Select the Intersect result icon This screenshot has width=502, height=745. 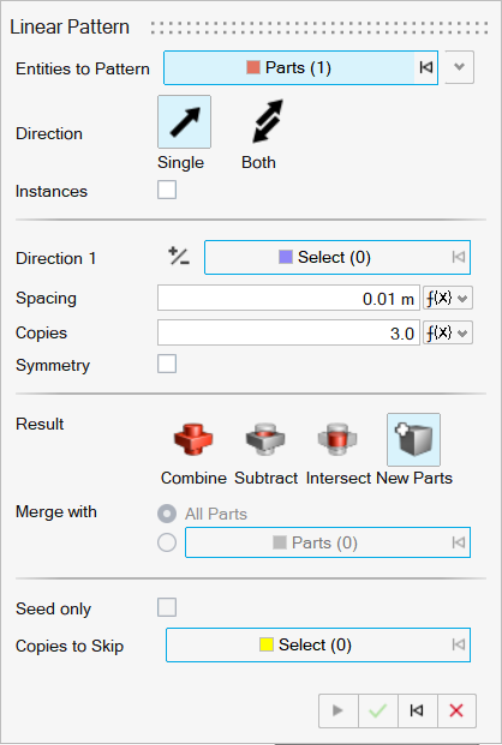point(337,439)
